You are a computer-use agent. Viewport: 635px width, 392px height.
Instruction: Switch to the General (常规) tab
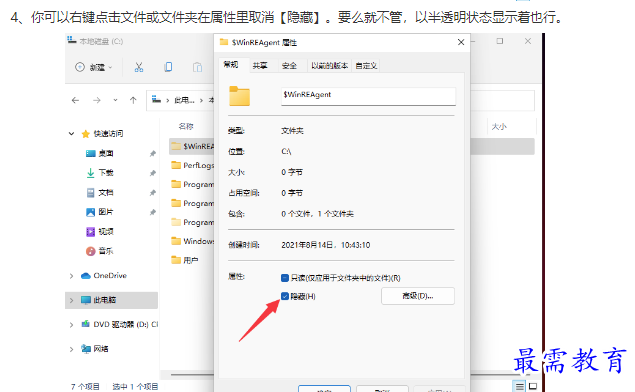(x=231, y=65)
